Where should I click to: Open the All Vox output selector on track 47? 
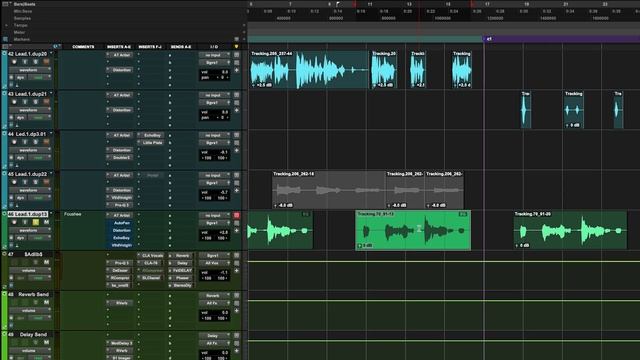(214, 263)
